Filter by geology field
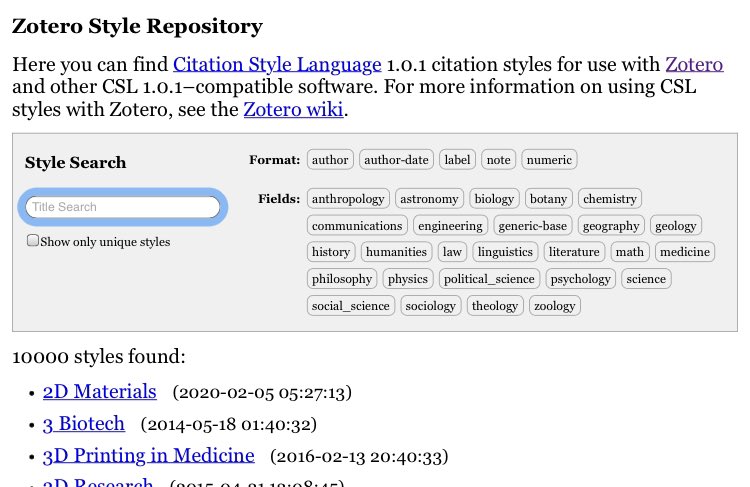 click(676, 225)
